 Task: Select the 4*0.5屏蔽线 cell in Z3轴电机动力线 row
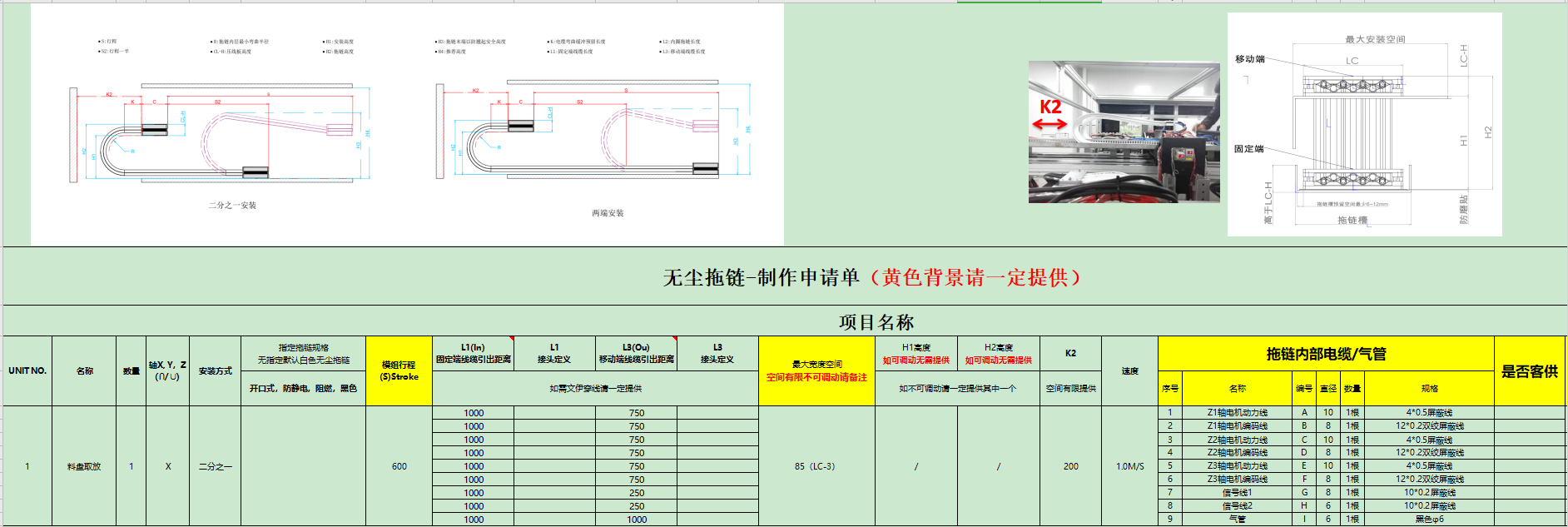[1429, 465]
